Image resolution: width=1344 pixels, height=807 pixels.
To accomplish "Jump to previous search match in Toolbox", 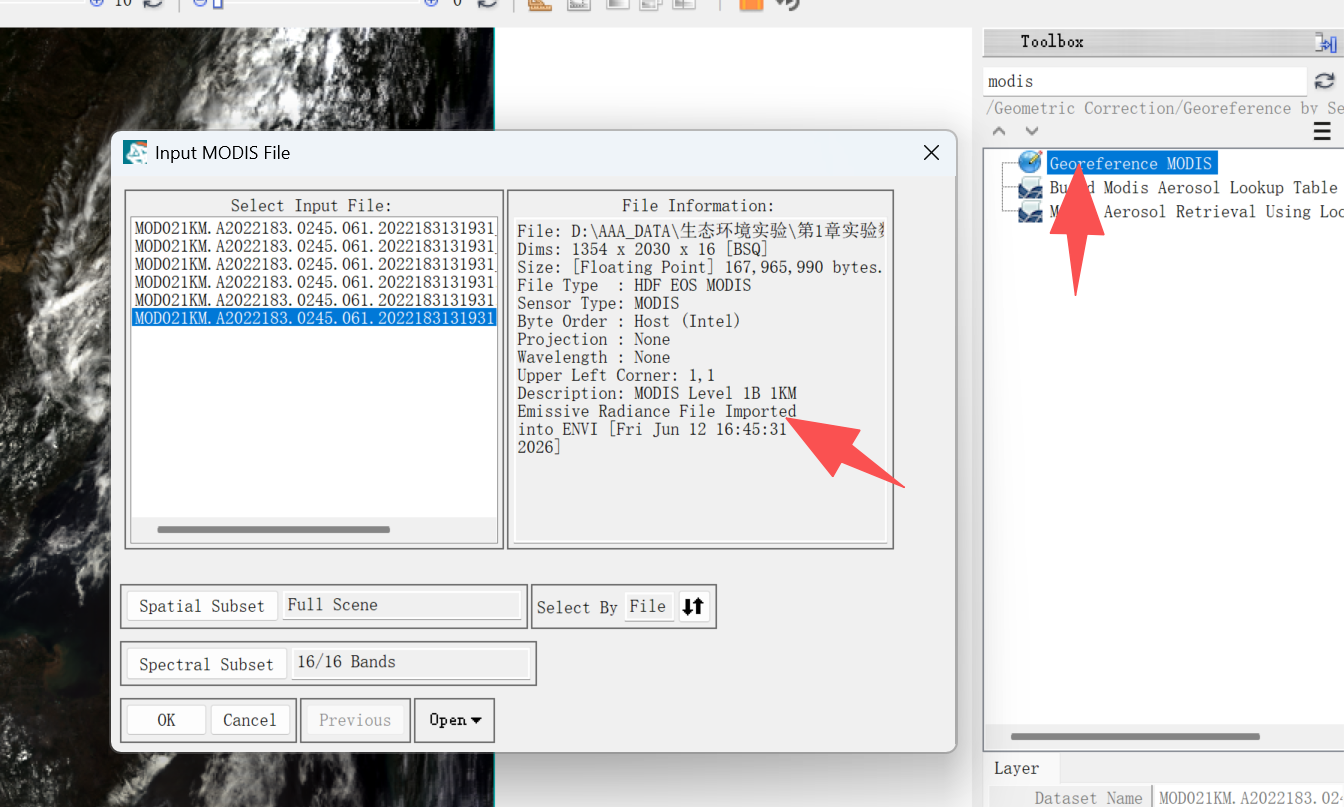I will click(x=999, y=131).
